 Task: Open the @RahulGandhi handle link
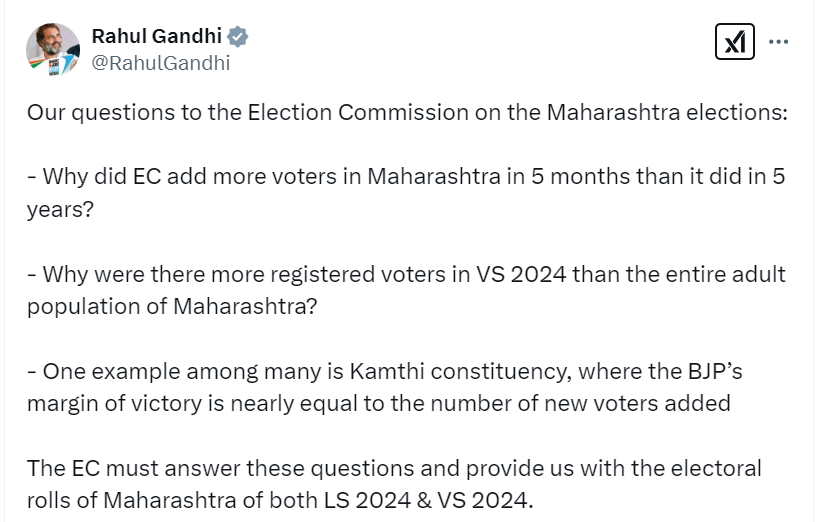tap(161, 63)
